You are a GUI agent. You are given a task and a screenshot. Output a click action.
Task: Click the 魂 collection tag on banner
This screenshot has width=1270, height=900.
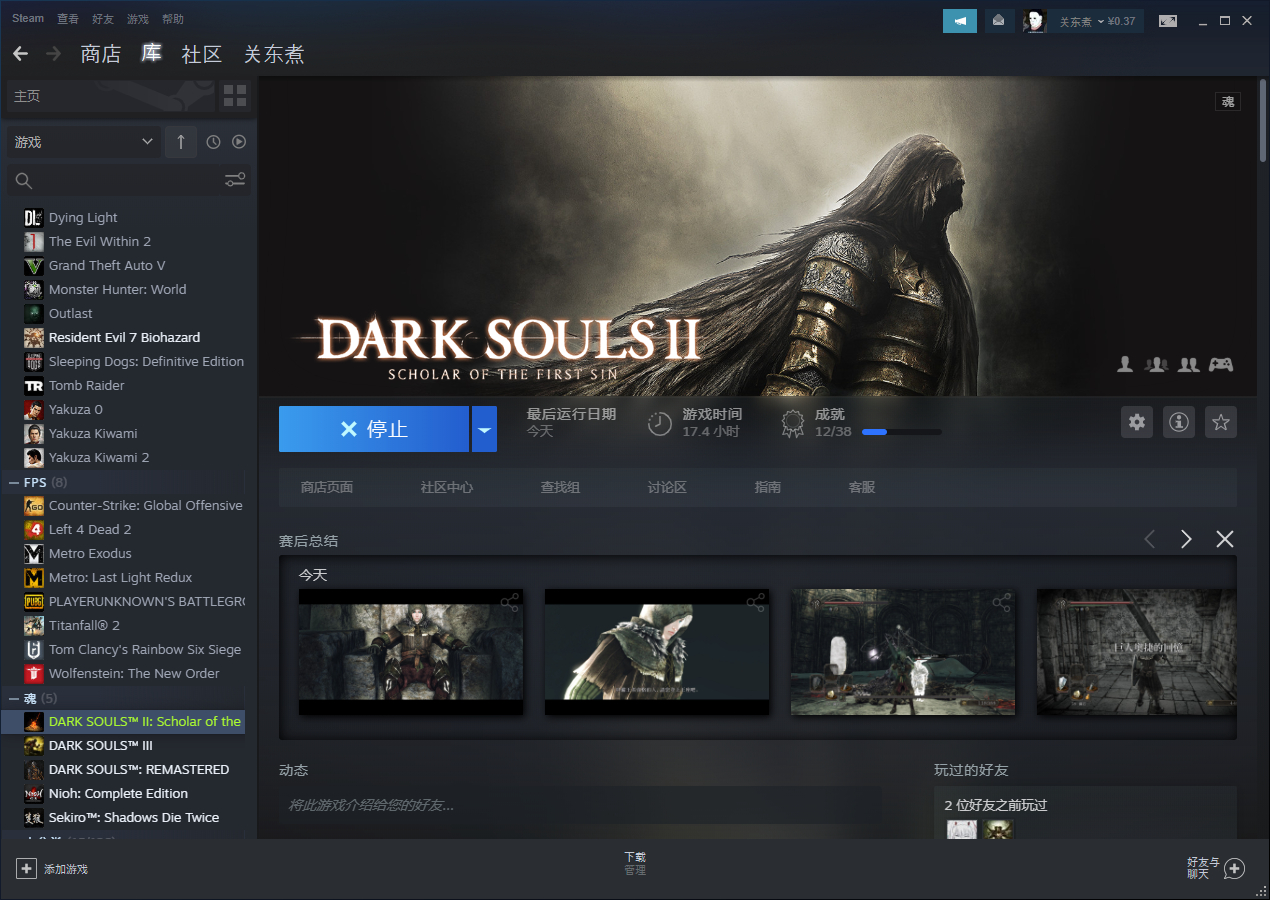pos(1228,101)
